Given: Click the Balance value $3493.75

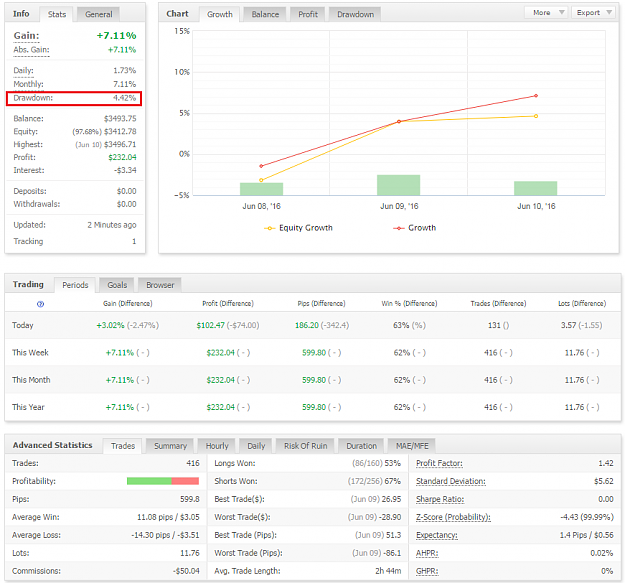Looking at the screenshot, I should coord(120,118).
